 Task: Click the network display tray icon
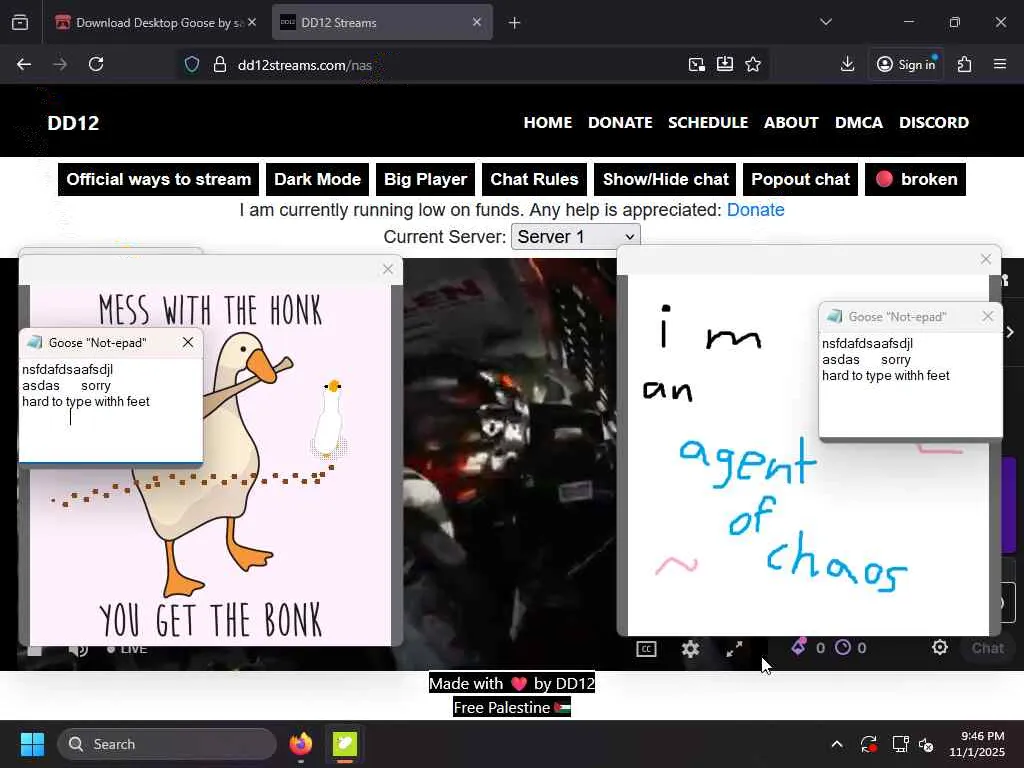900,744
